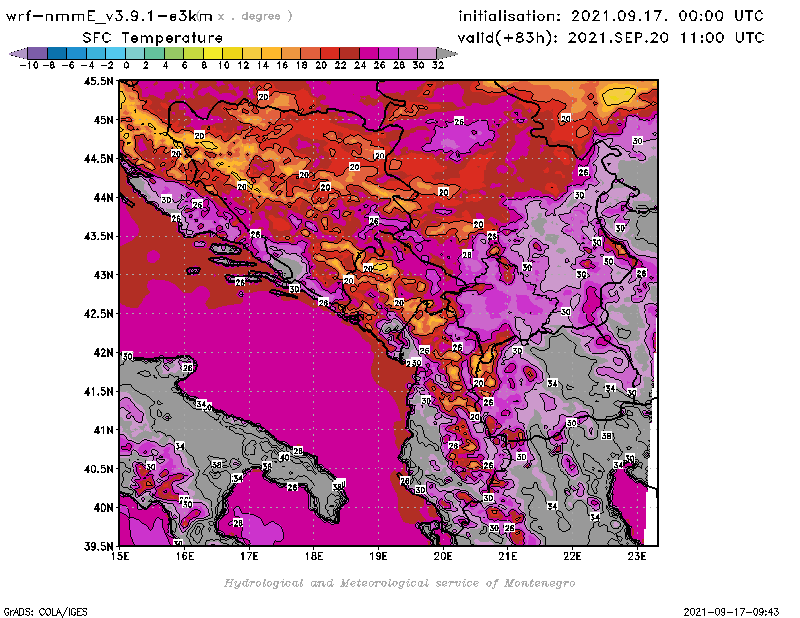Pick the green legend swatch between 2 and 4
The height and width of the screenshot is (618, 800).
pos(155,53)
